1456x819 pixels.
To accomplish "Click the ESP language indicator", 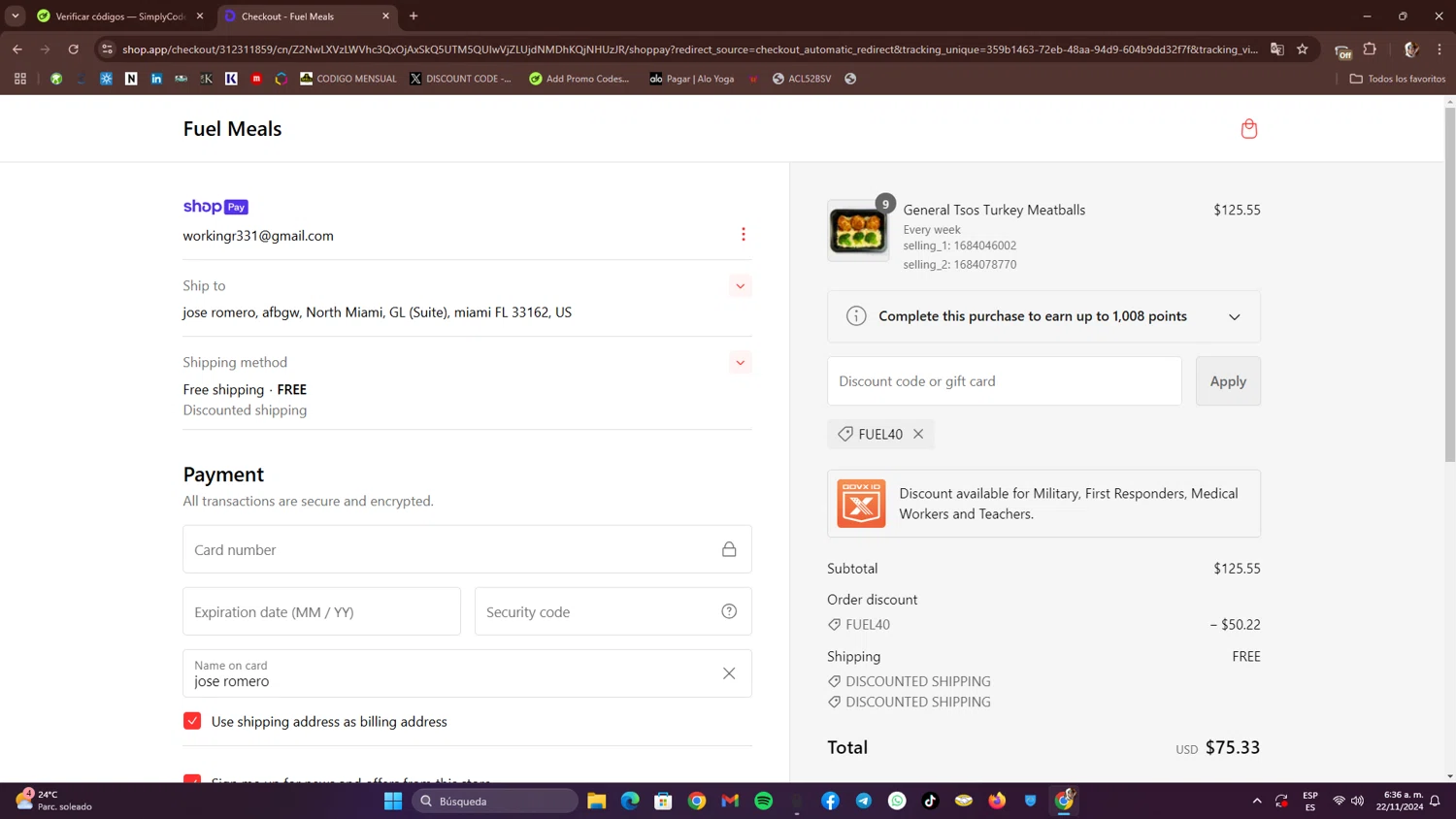I will [x=1310, y=801].
